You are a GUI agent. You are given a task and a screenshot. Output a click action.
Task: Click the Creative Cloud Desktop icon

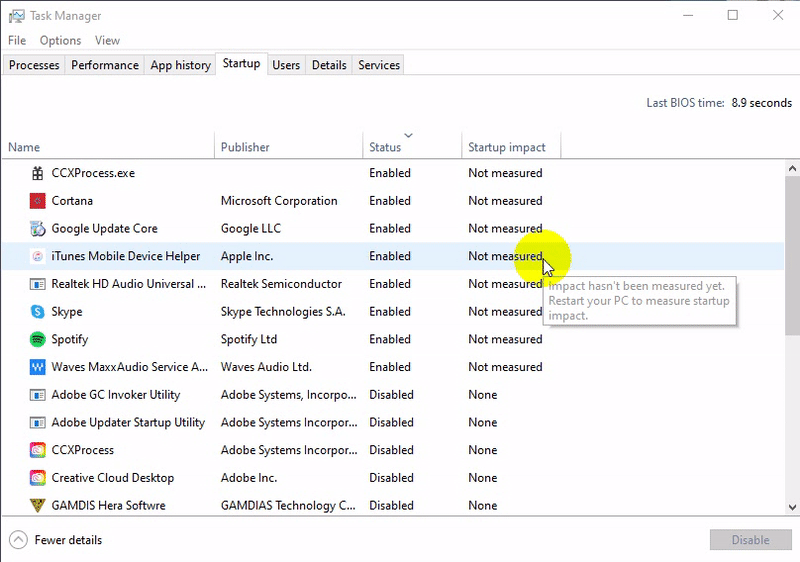click(37, 478)
